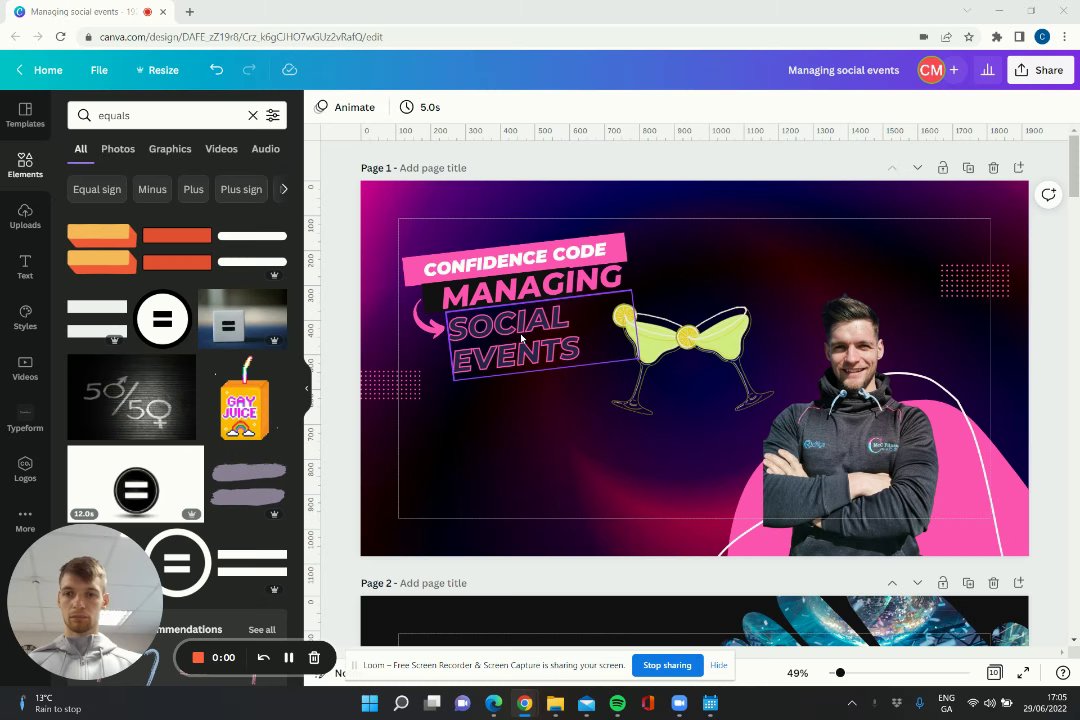Collapse the side panel with the arrow handle
The height and width of the screenshot is (720, 1080).
click(307, 388)
